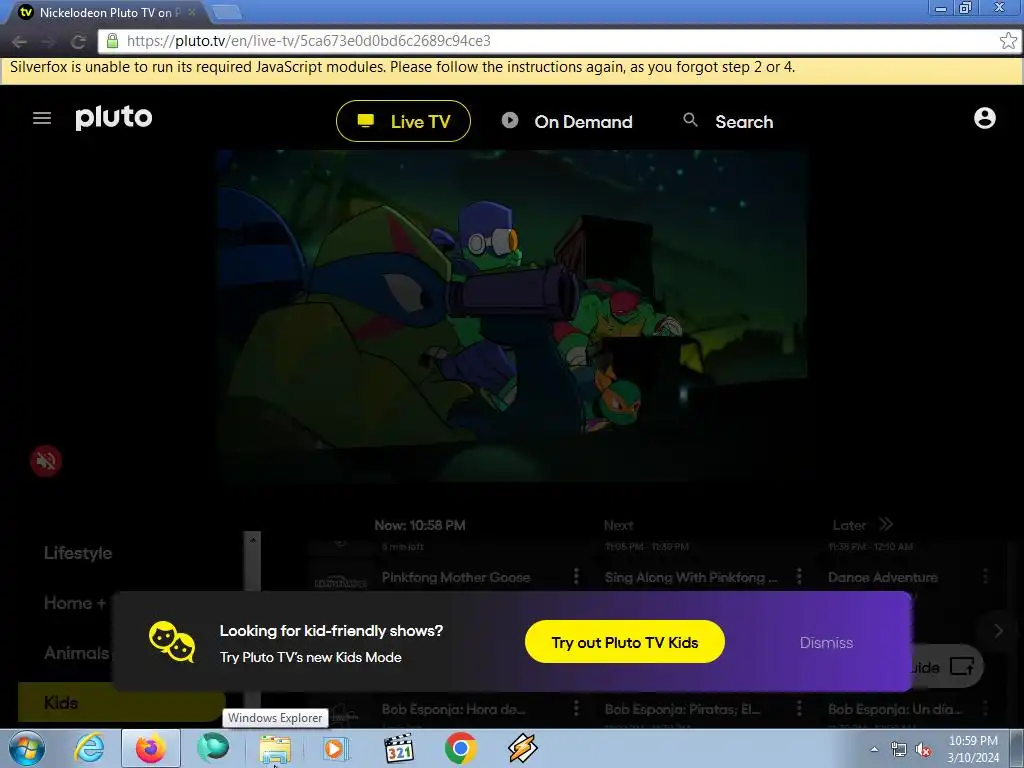View site security padlock info
This screenshot has width=1024, height=768.
pos(112,41)
